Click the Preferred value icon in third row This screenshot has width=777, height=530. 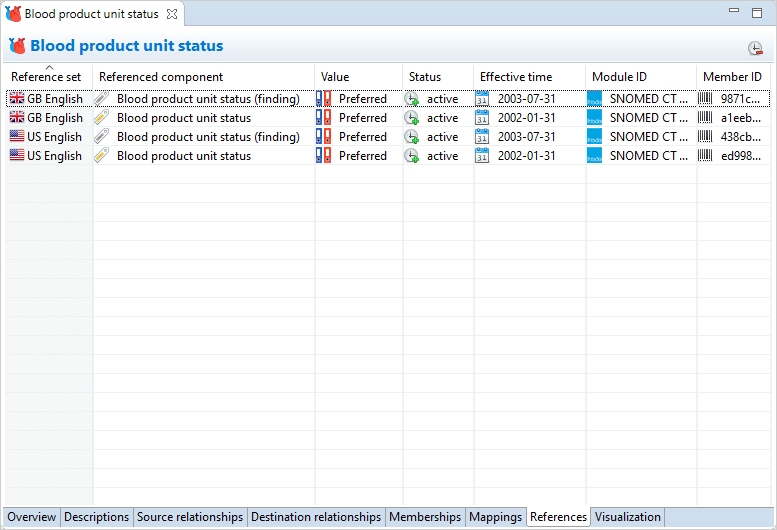324,137
